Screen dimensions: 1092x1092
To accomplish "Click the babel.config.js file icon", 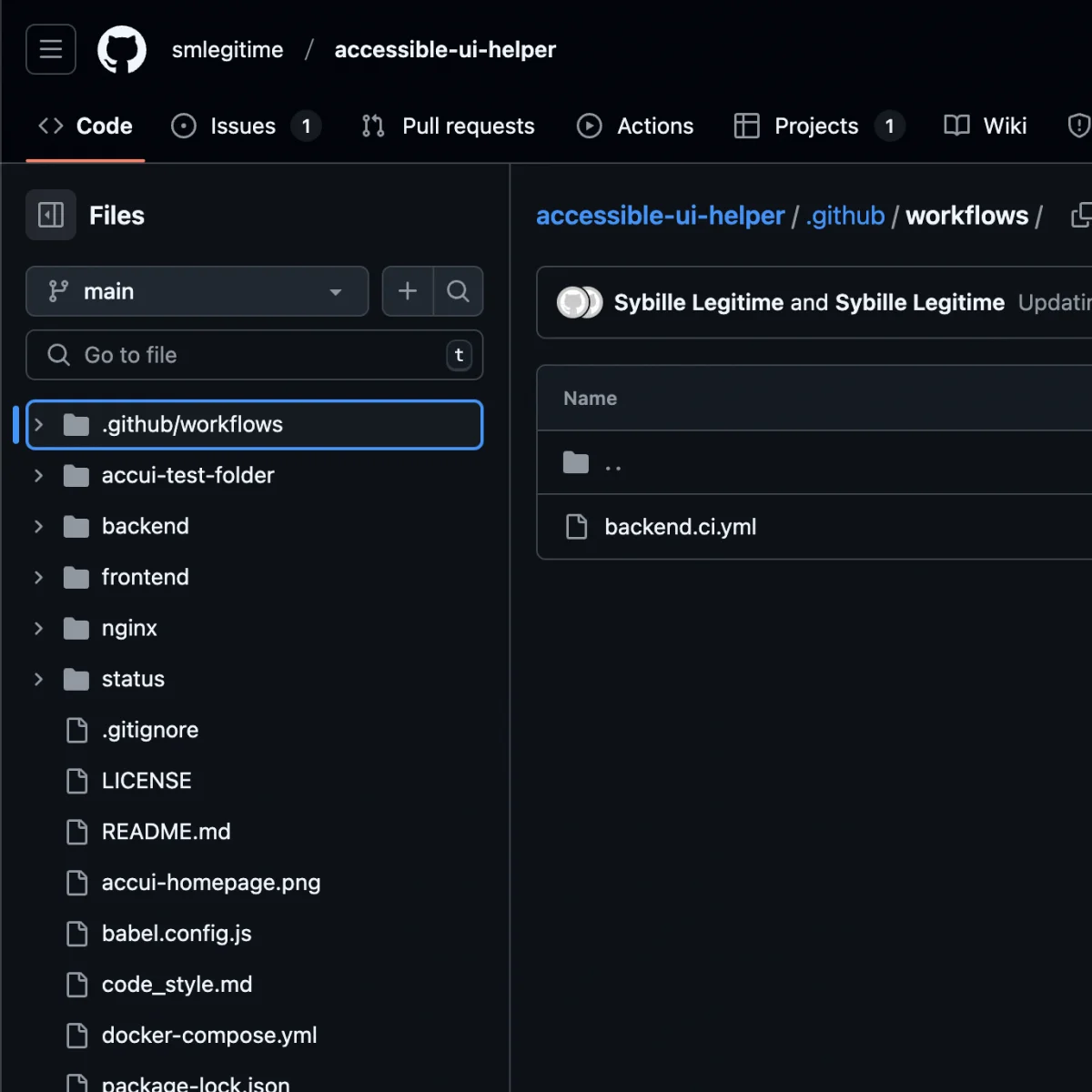I will (77, 934).
